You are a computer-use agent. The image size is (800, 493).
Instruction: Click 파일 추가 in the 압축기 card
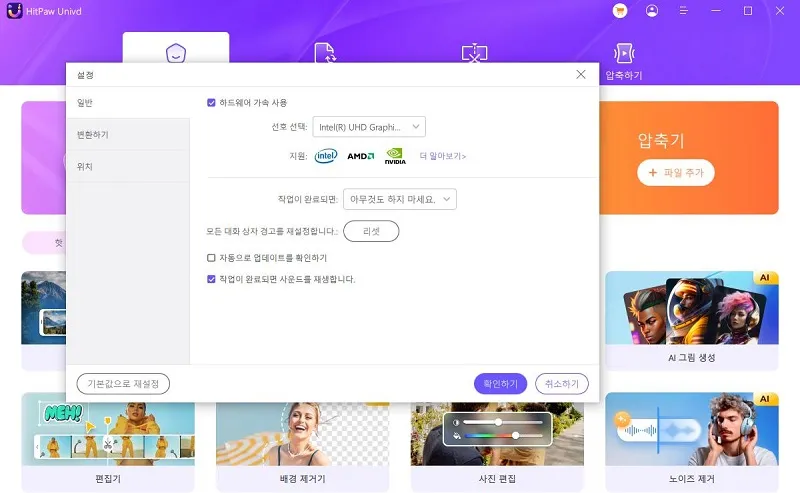coord(676,172)
